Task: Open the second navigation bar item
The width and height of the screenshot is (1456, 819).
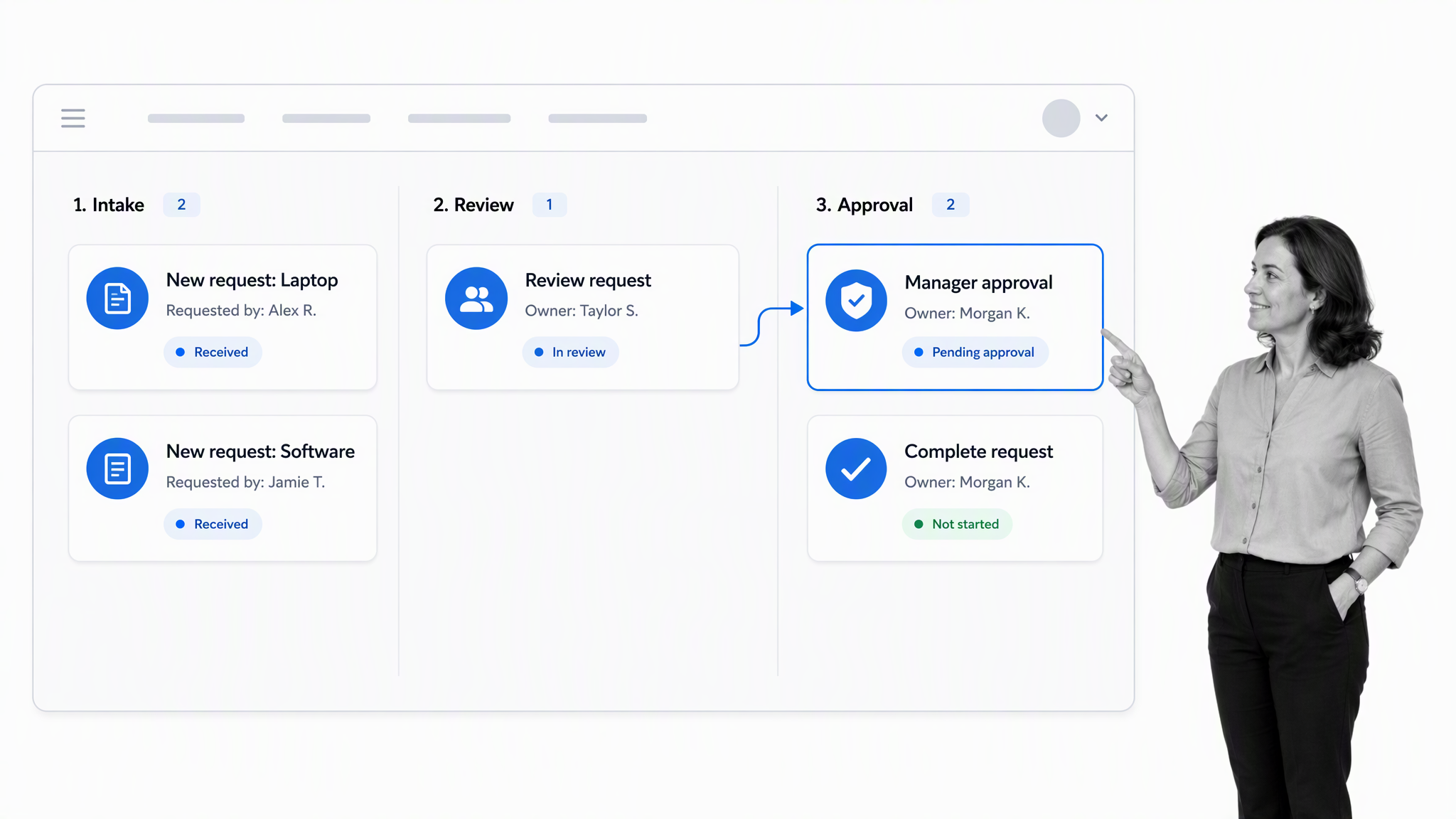Action: [x=326, y=118]
